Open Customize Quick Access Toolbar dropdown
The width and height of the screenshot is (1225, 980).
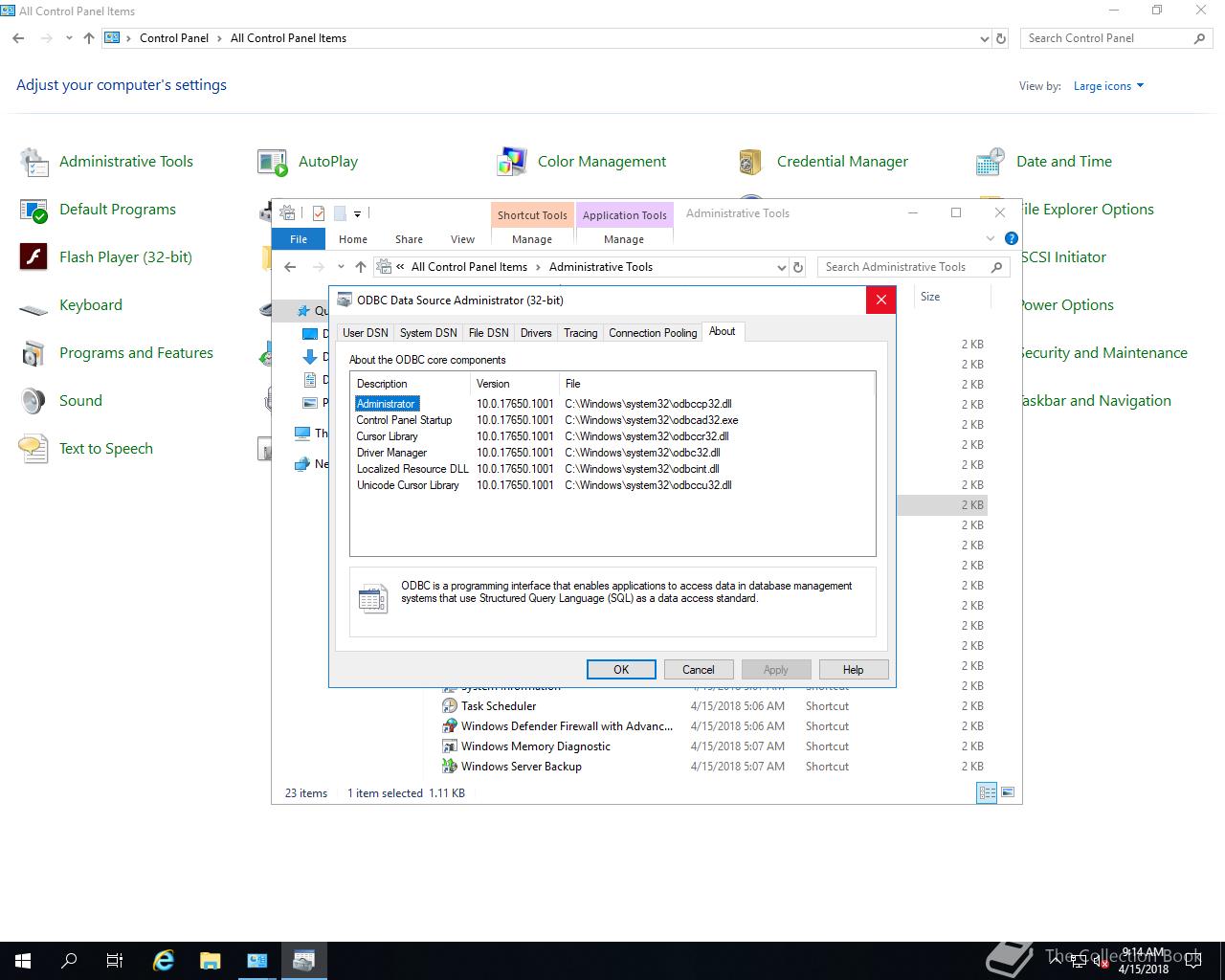pyautogui.click(x=357, y=213)
